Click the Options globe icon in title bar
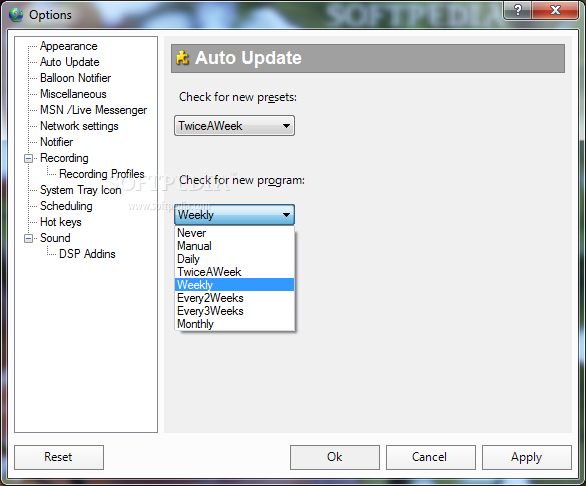 [x=16, y=15]
